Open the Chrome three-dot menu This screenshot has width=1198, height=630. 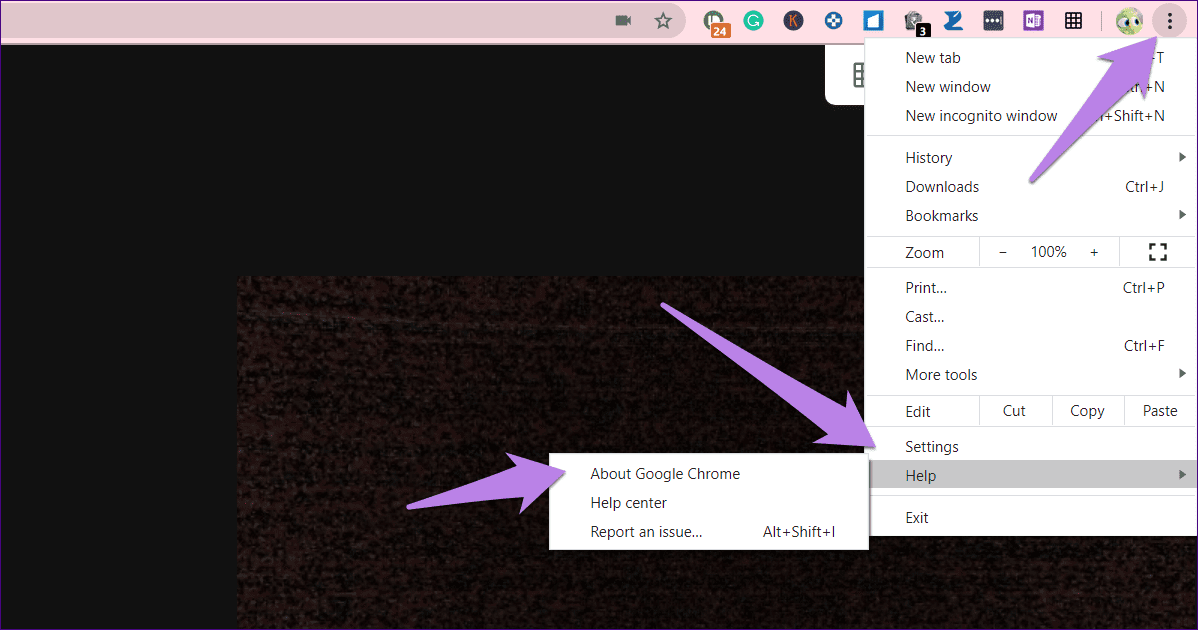click(1169, 21)
